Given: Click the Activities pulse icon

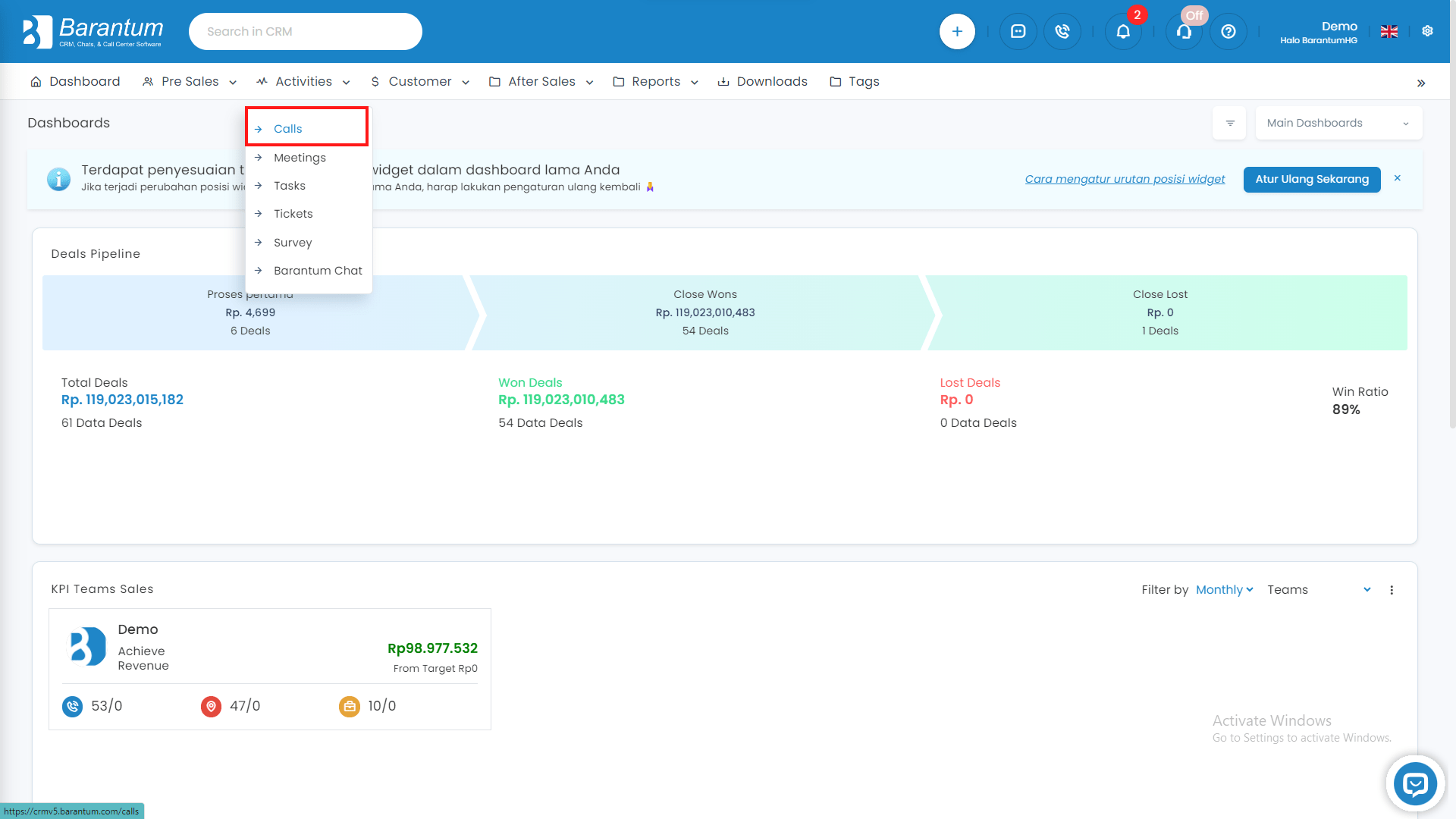Looking at the screenshot, I should click(x=262, y=81).
